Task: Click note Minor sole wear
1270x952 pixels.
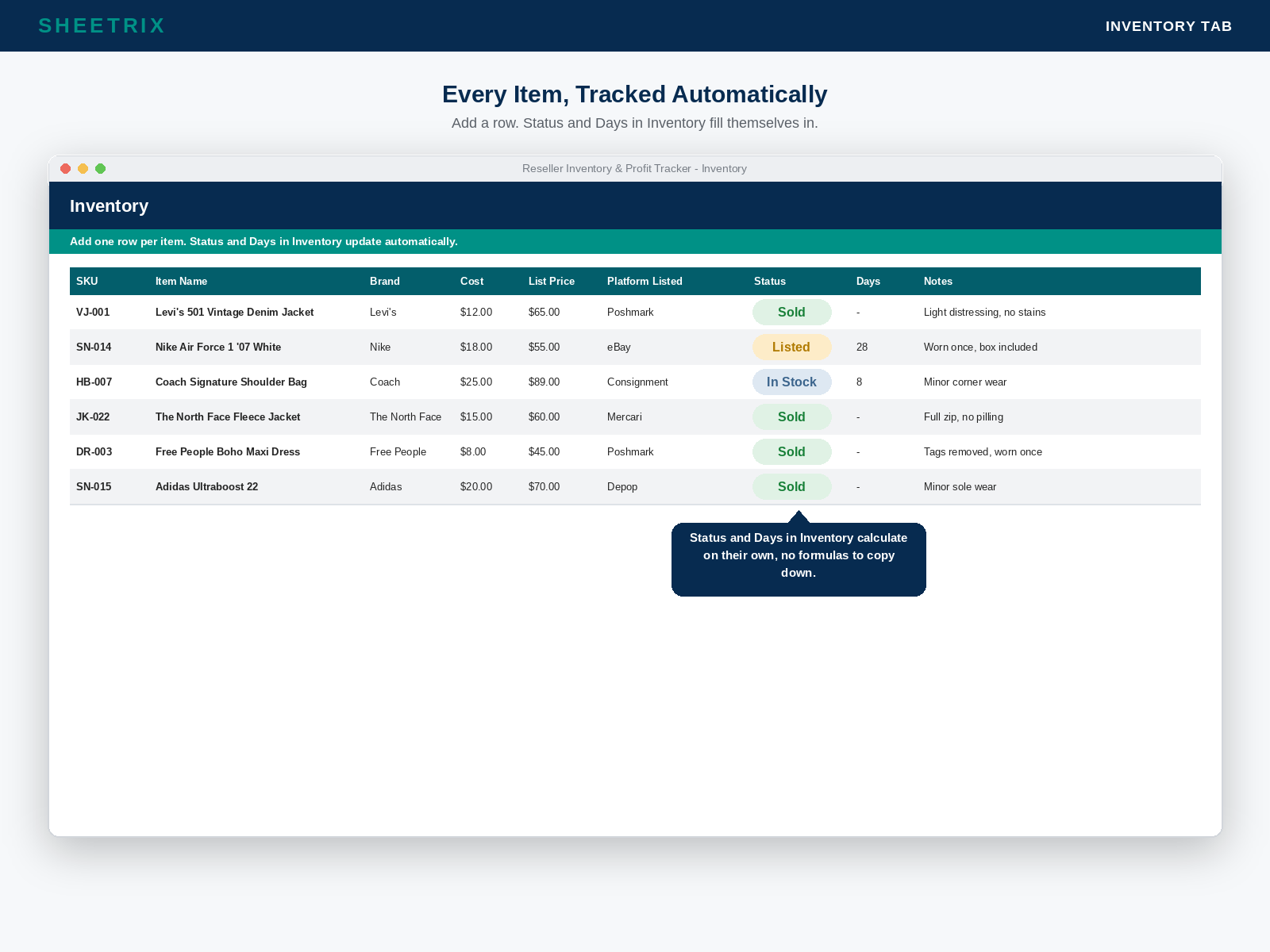Action: point(960,486)
